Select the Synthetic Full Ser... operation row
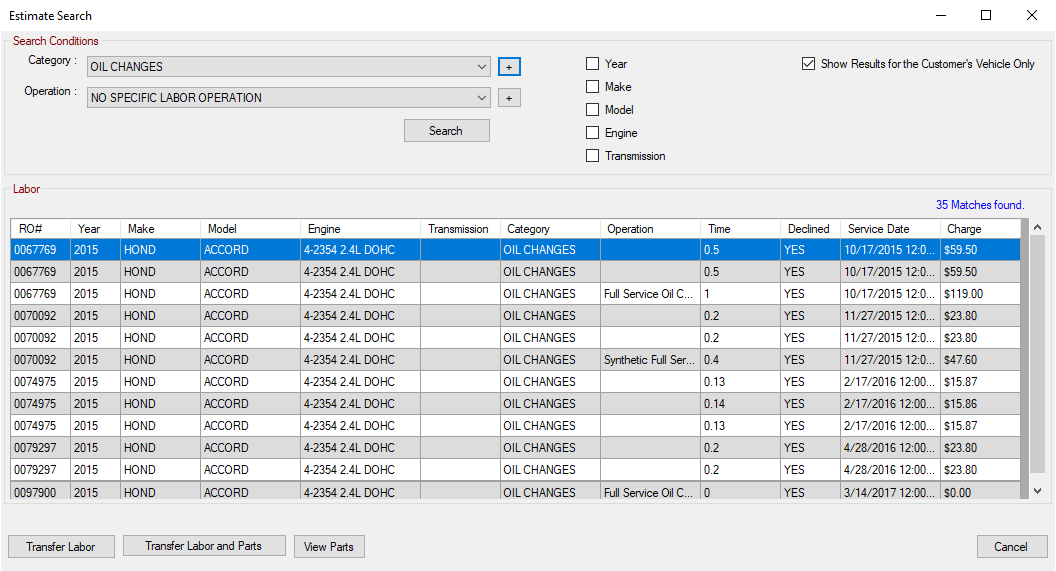The height and width of the screenshot is (571, 1056). click(x=515, y=360)
